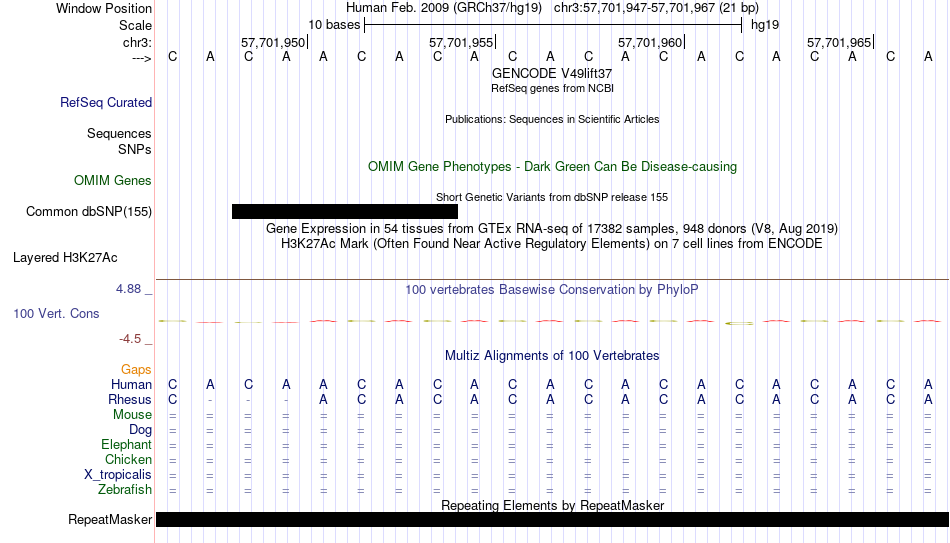Click the Layered H3K27Ac track label
The height and width of the screenshot is (543, 950).
point(65,258)
